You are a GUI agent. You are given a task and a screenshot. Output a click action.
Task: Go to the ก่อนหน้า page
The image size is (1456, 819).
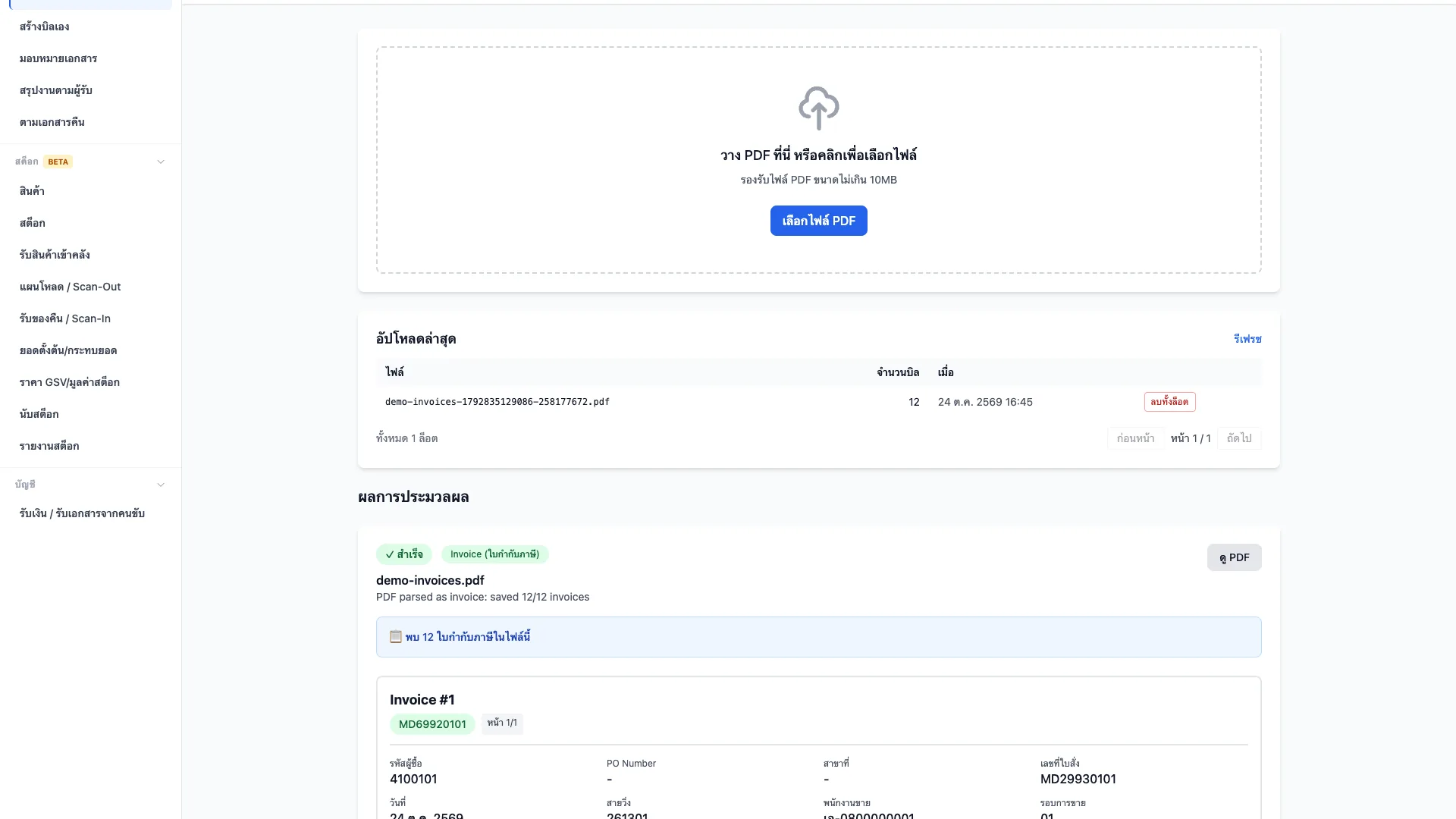tap(1135, 438)
